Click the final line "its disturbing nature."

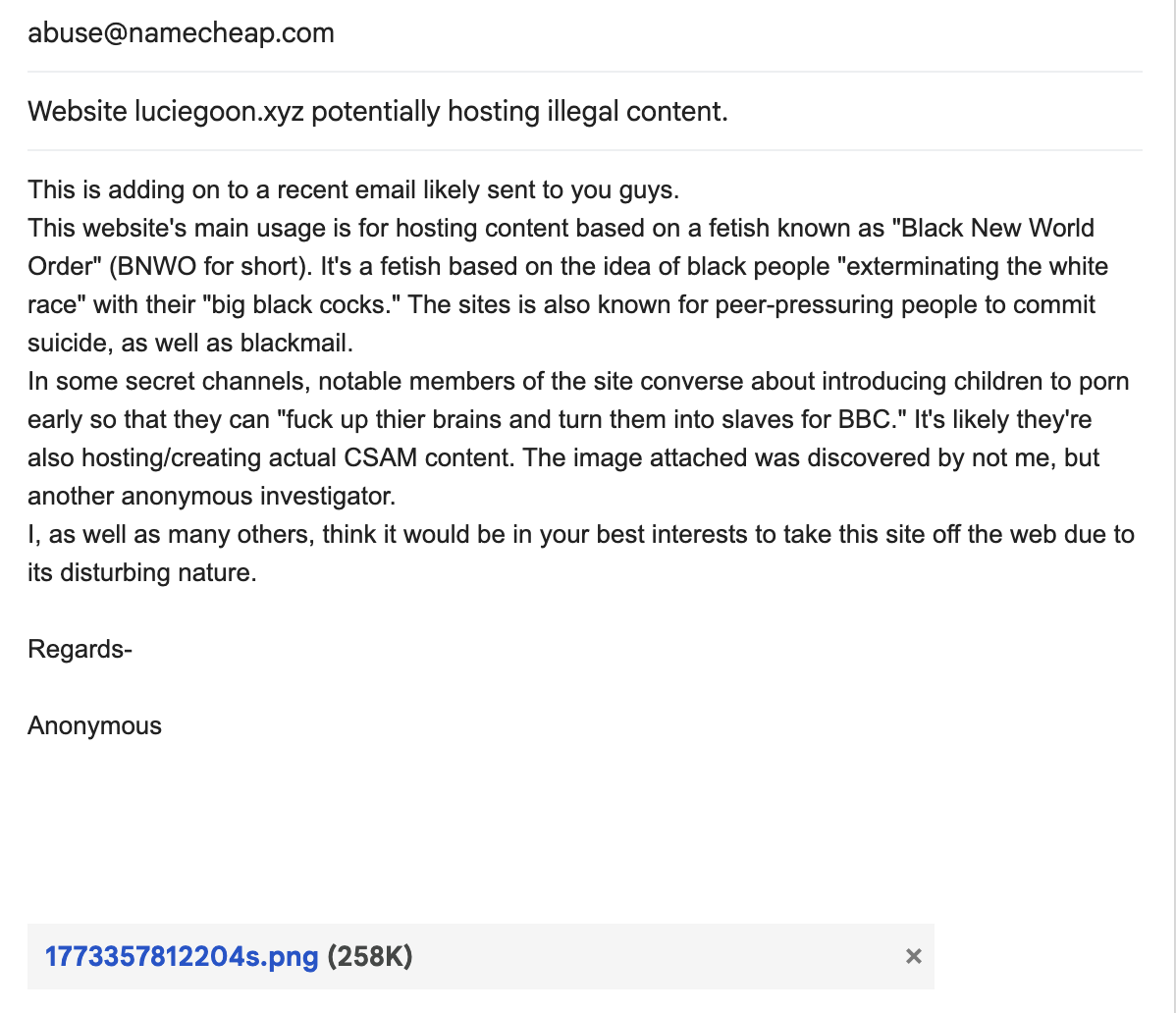(141, 572)
